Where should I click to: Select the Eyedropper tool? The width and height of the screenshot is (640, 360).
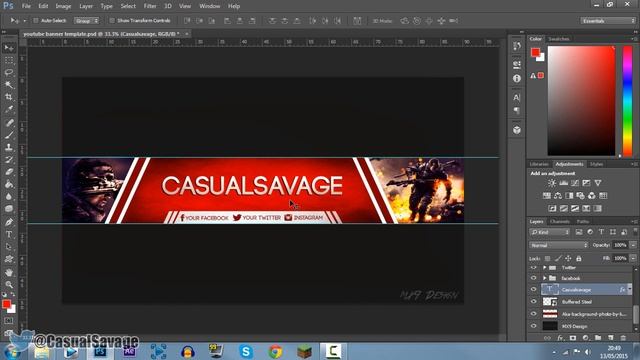[x=9, y=109]
